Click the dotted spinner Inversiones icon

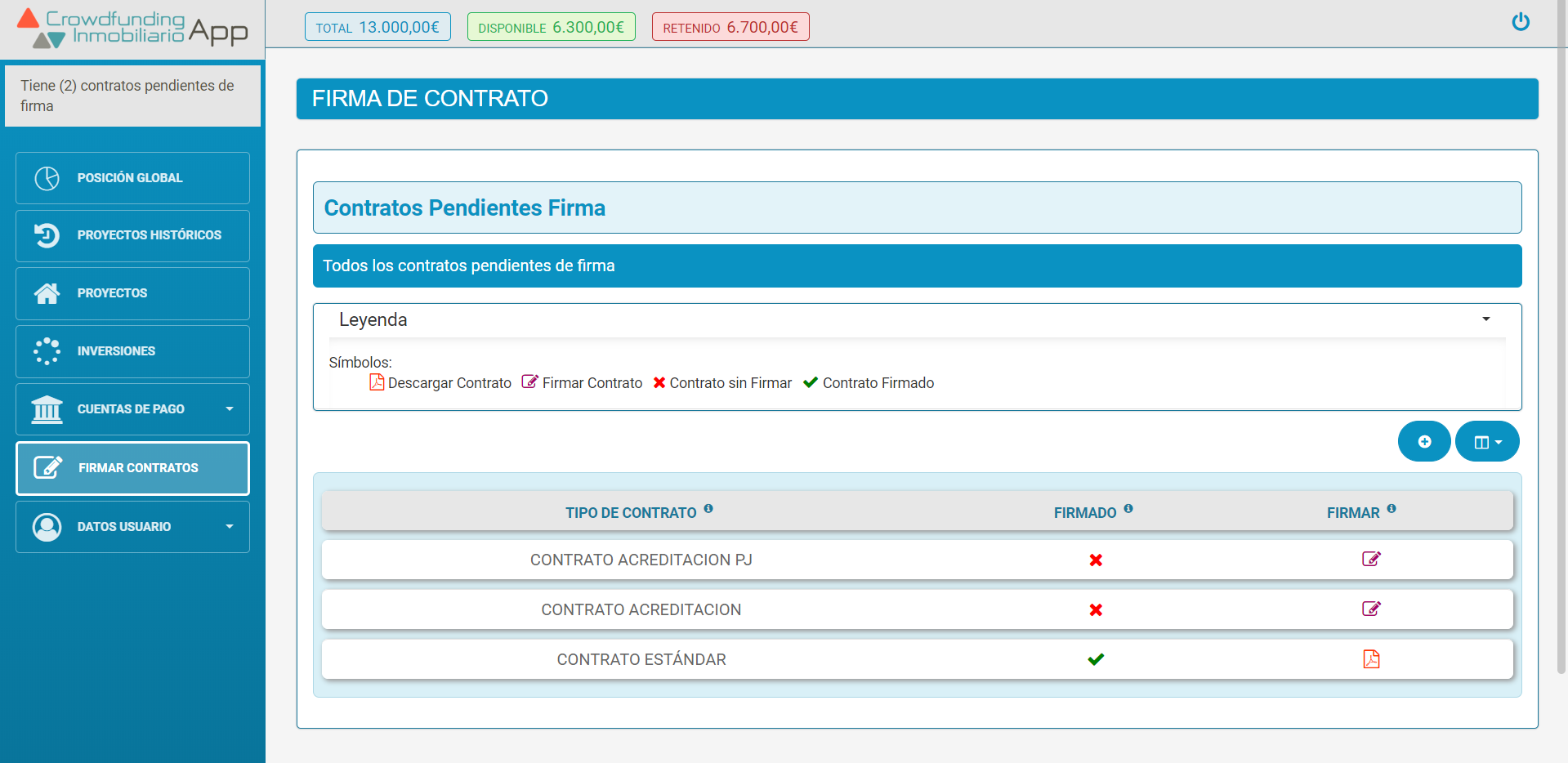click(x=47, y=351)
